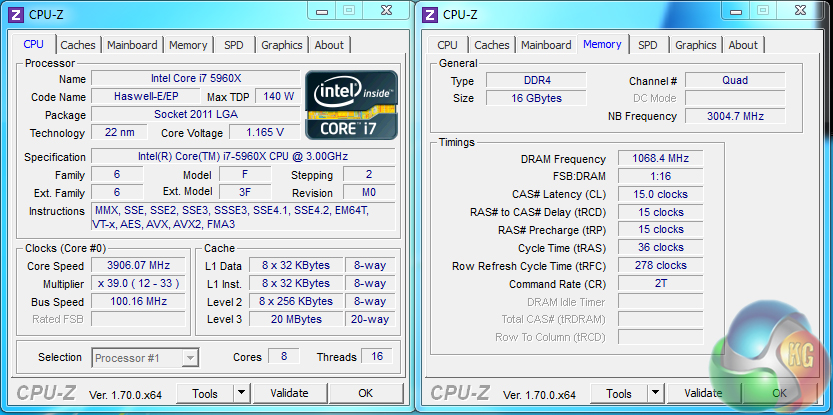833x415 pixels.
Task: Click the Package value Socket 2011 LGA
Action: coord(196,114)
